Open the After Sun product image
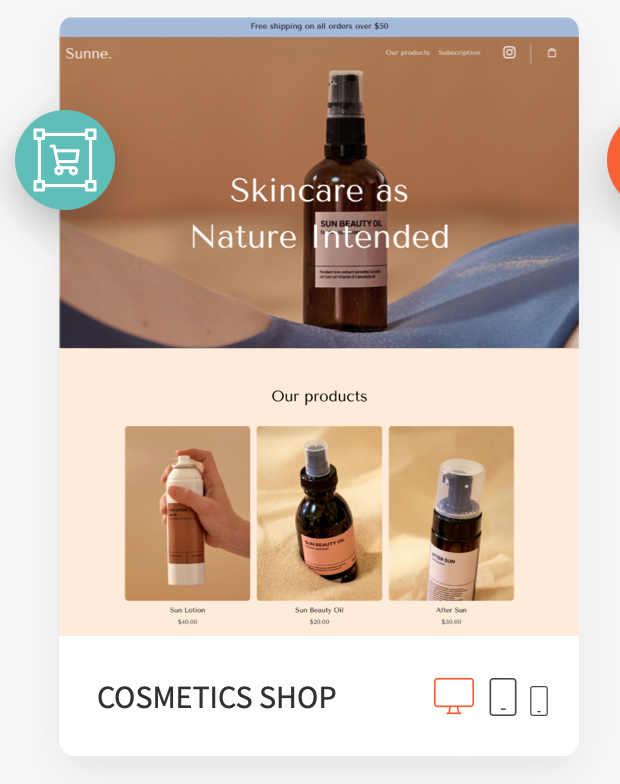This screenshot has width=620, height=784. coord(452,513)
